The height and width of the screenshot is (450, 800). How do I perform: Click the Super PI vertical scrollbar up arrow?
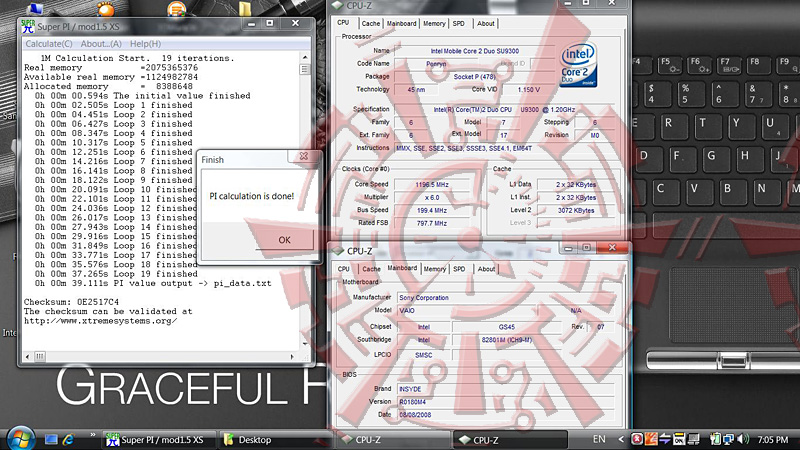click(x=305, y=58)
